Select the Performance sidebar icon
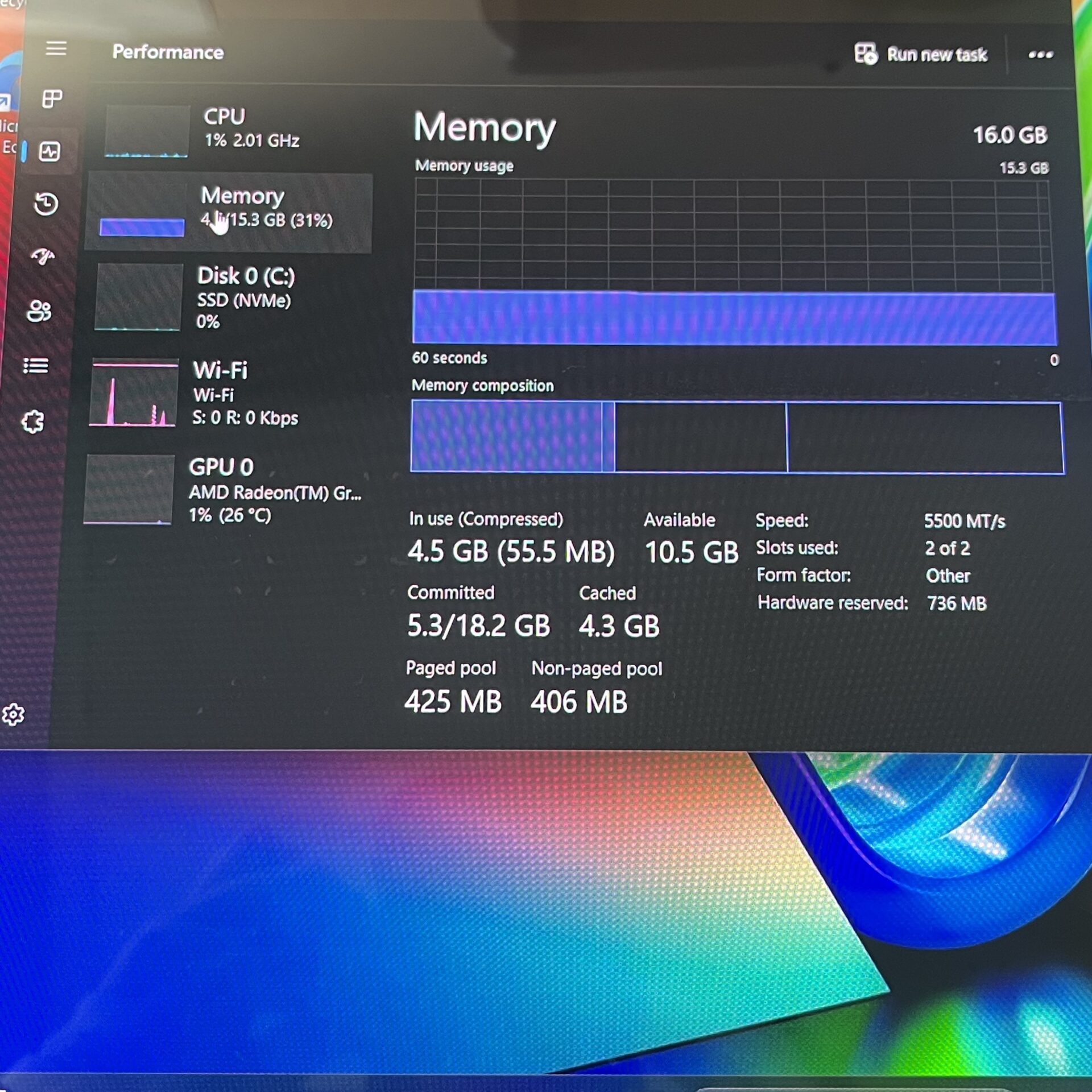The width and height of the screenshot is (1092, 1092). pos(50,151)
